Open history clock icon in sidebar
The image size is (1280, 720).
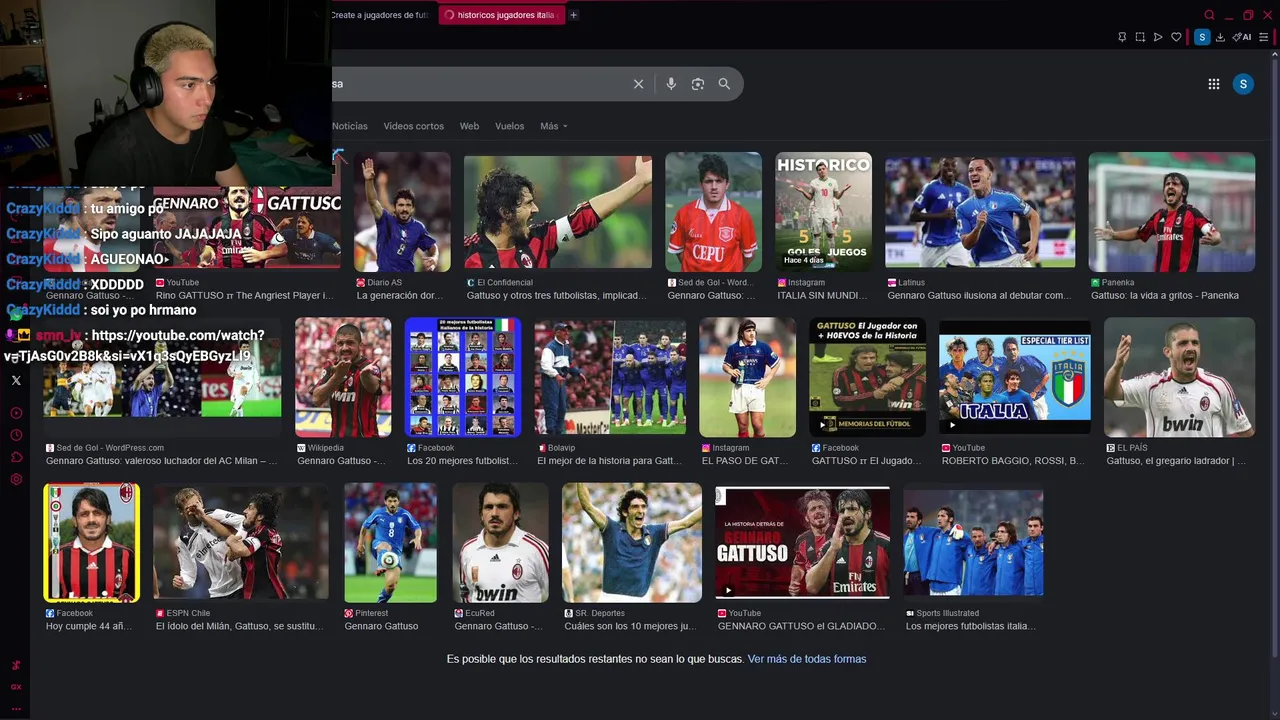16,435
